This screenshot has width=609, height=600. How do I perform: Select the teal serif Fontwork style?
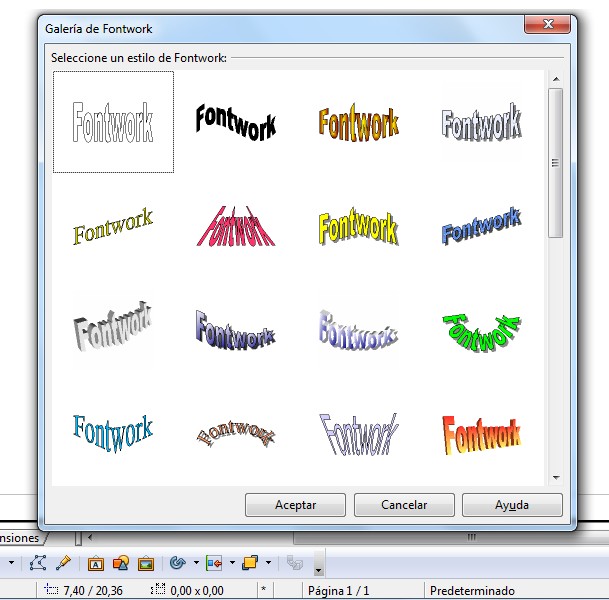pos(113,433)
